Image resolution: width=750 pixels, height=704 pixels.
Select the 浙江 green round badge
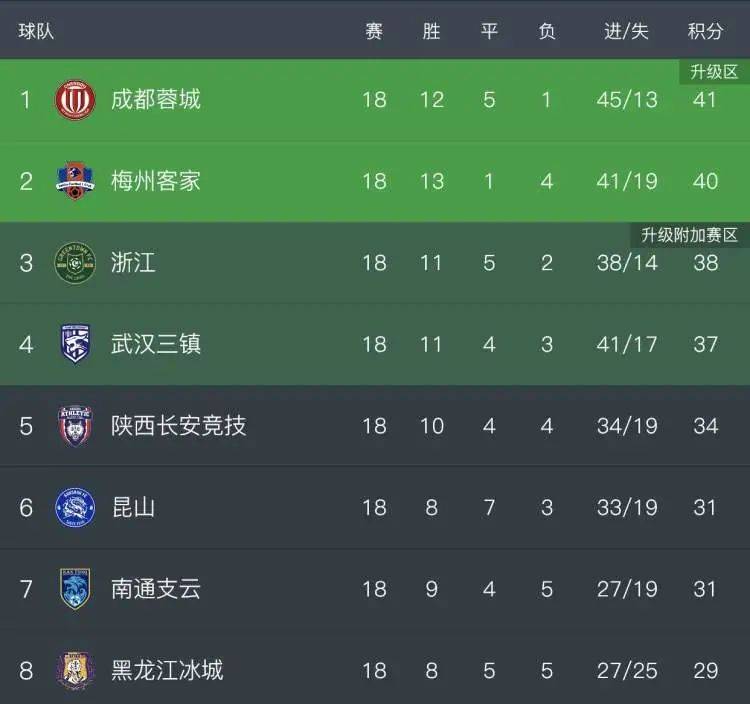[x=75, y=263]
